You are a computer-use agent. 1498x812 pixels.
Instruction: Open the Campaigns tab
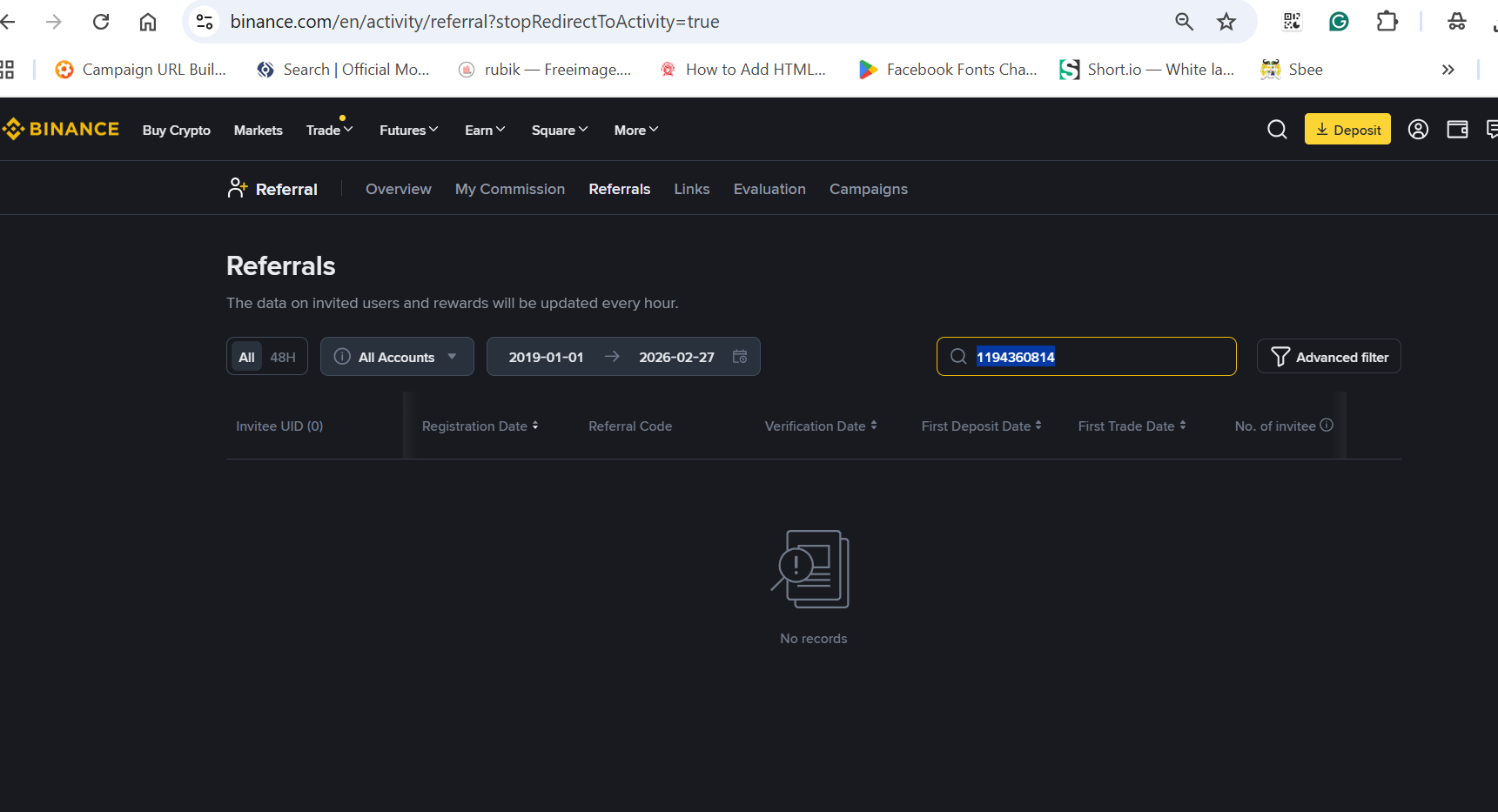pos(869,189)
